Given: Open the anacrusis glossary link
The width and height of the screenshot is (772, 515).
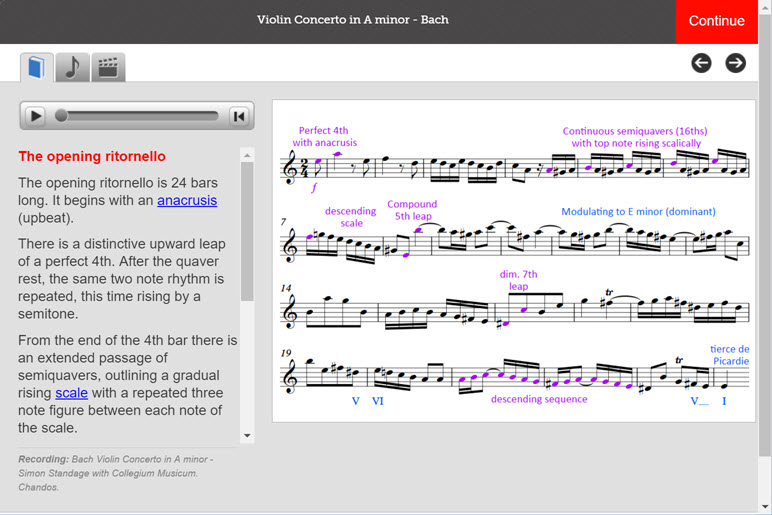Looking at the screenshot, I should pyautogui.click(x=187, y=200).
